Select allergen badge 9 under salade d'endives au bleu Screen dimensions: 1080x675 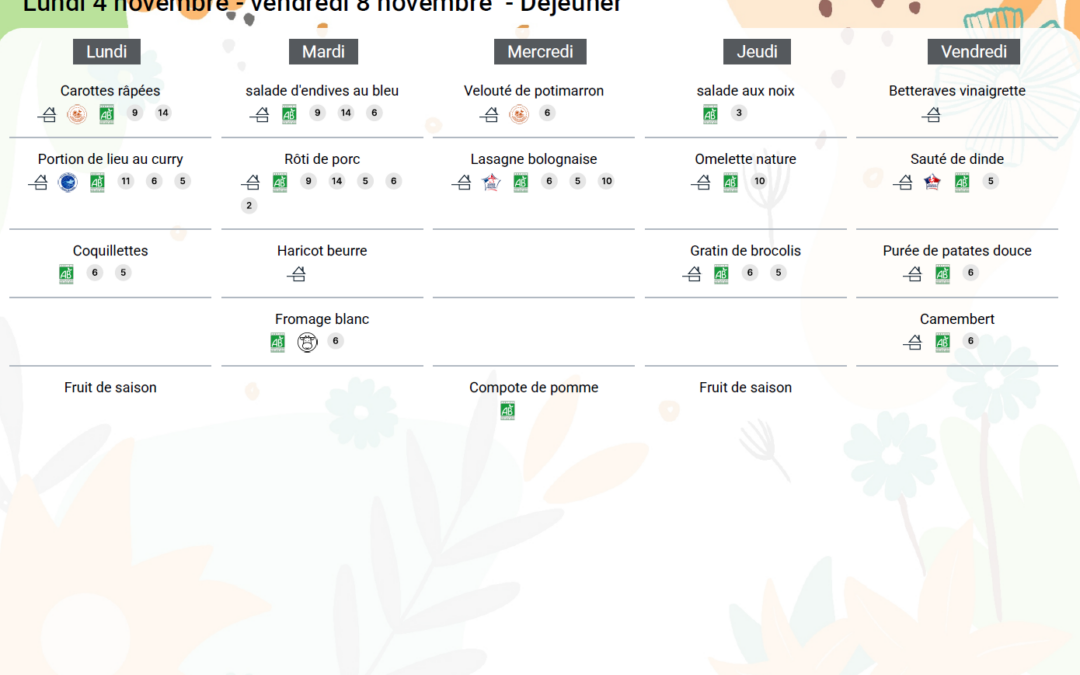318,113
